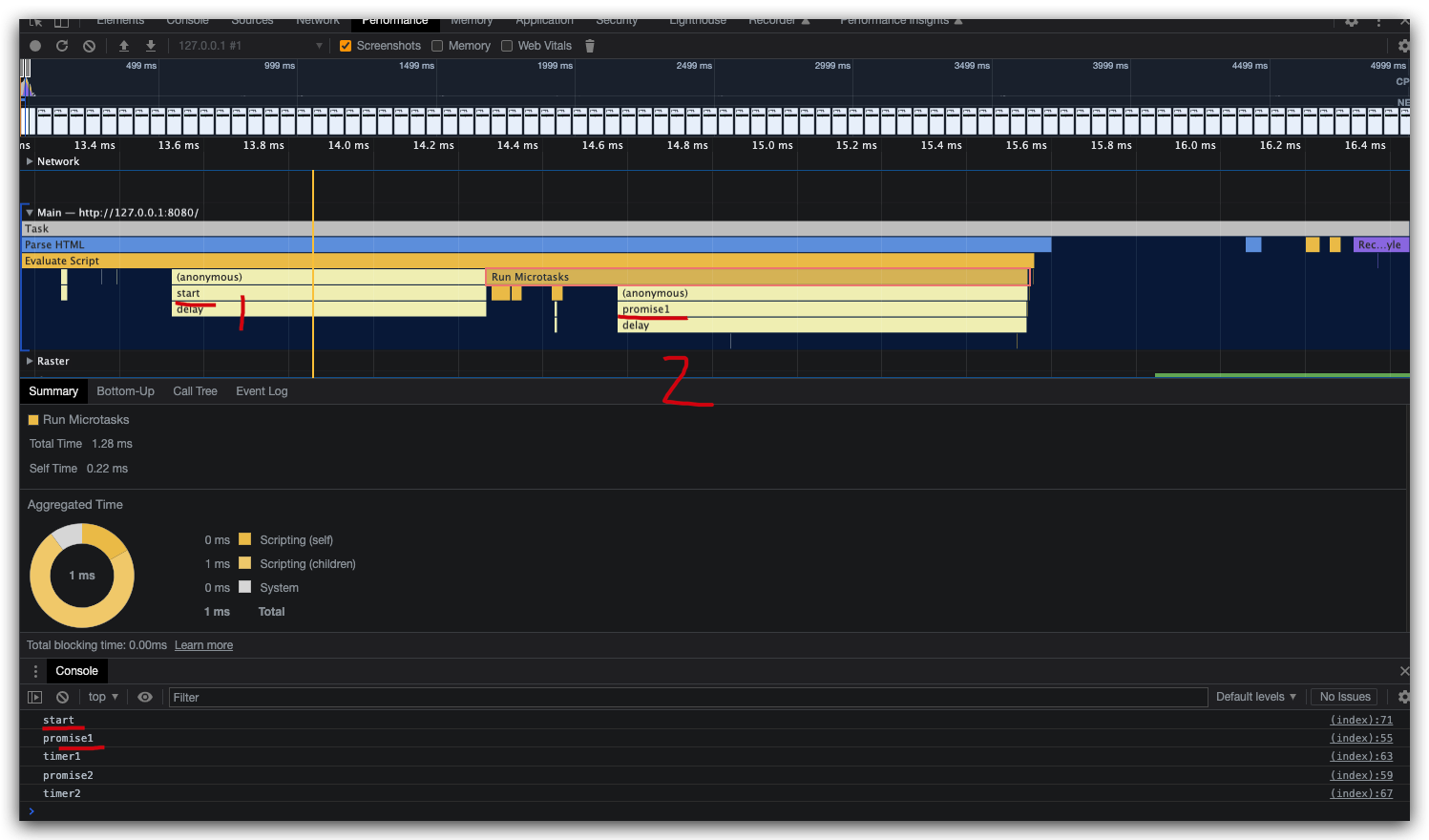Click into the console Filter field

(687, 698)
